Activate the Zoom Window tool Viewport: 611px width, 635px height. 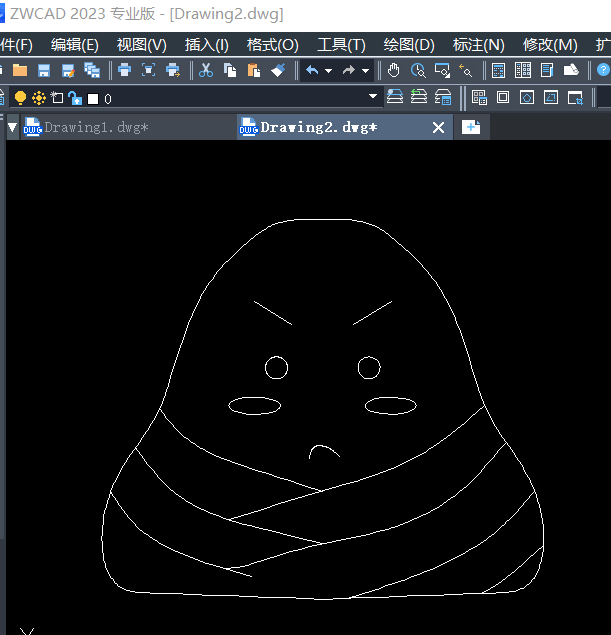pos(442,70)
